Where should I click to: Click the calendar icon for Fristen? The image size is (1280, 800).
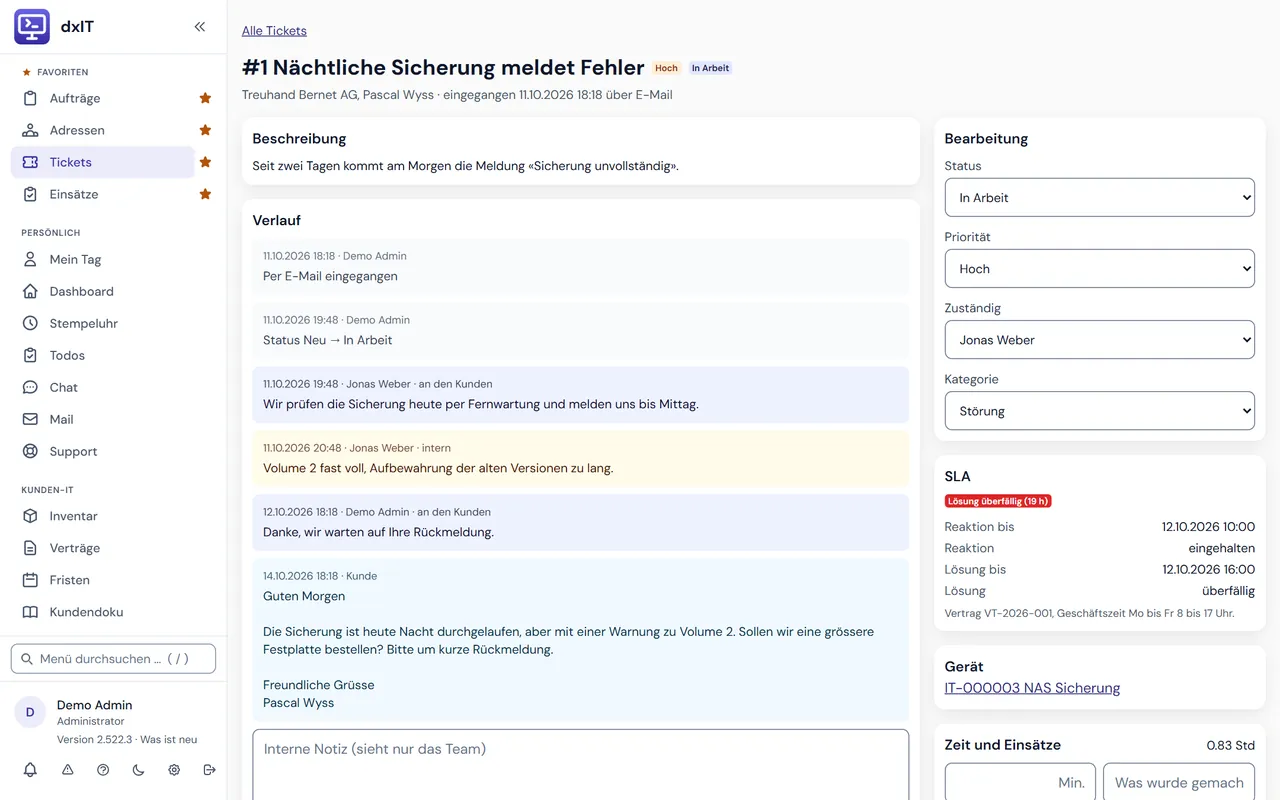click(30, 580)
